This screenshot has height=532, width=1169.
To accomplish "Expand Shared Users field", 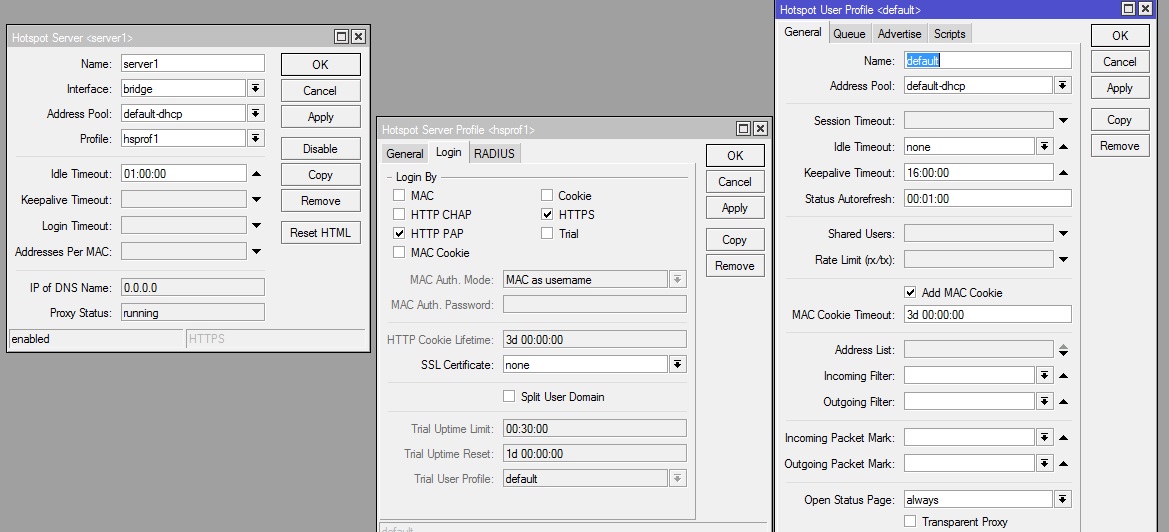I will [1064, 234].
